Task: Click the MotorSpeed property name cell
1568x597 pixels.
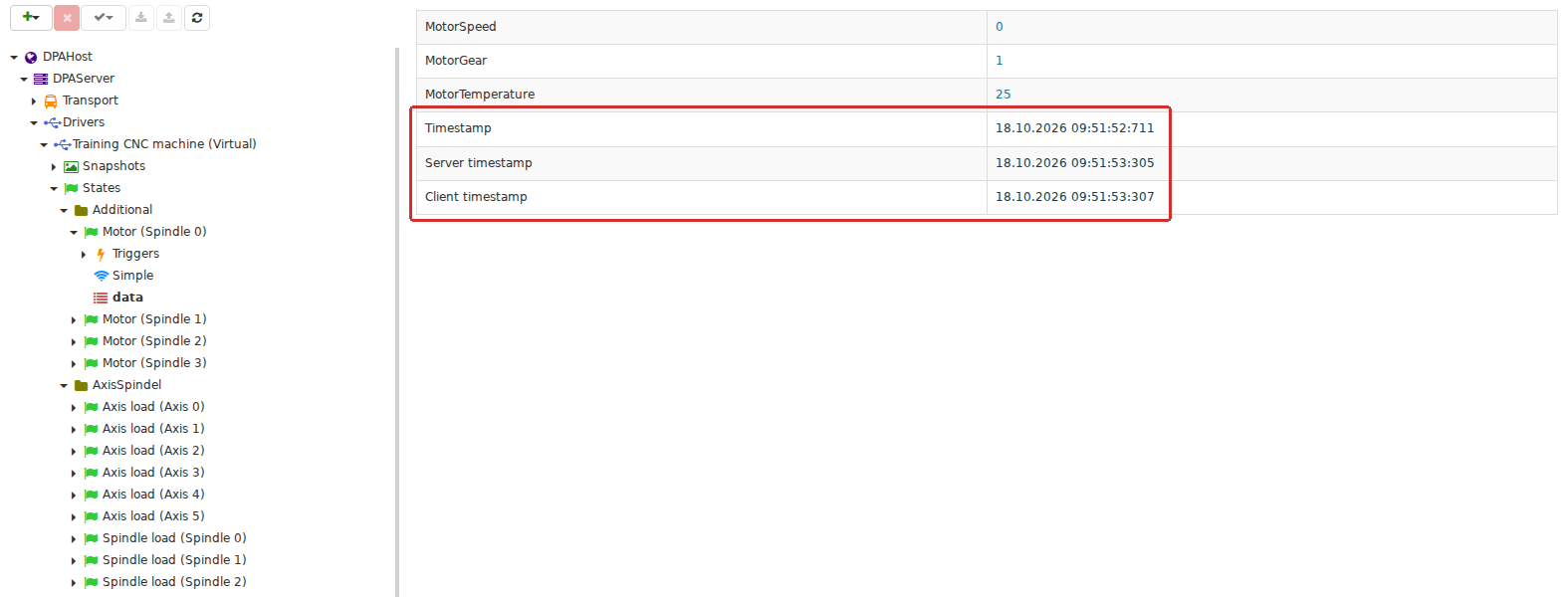Action: coord(702,27)
